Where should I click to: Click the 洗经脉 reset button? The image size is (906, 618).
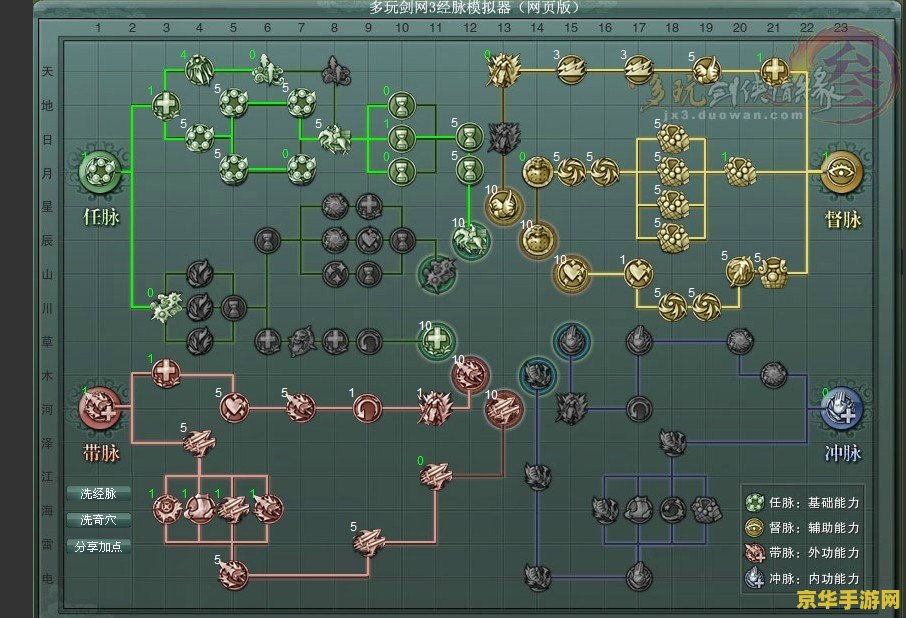pos(98,494)
